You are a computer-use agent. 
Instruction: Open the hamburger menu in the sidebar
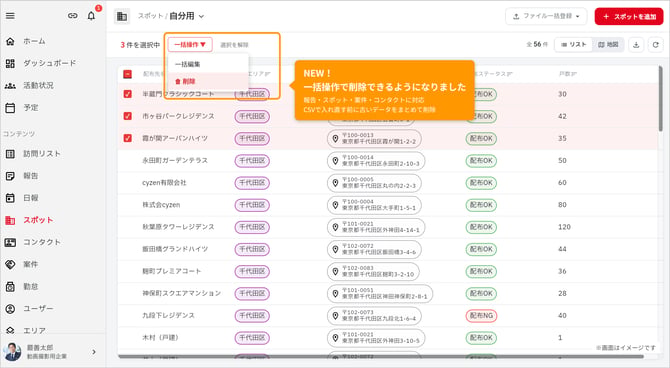point(10,16)
